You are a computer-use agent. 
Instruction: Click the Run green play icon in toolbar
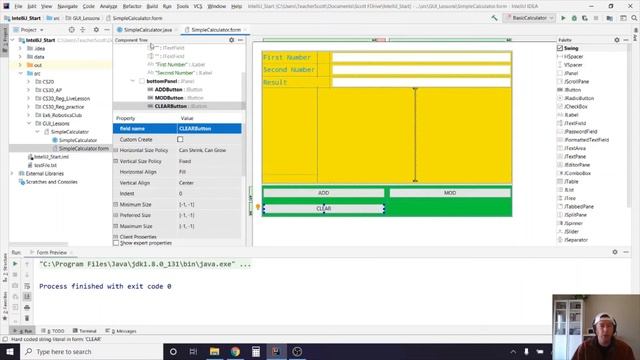point(563,18)
